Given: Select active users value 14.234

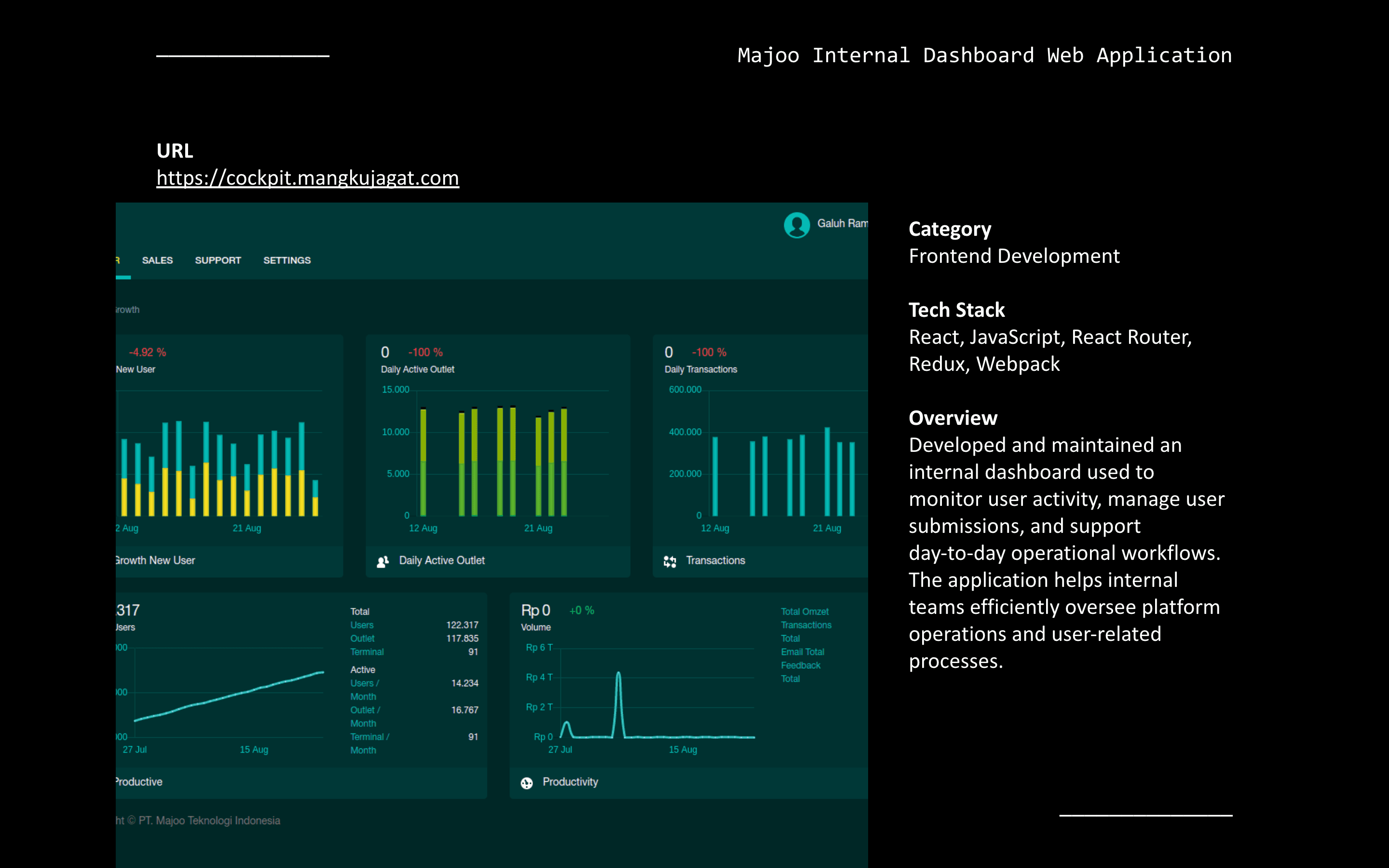Looking at the screenshot, I should click(x=464, y=682).
